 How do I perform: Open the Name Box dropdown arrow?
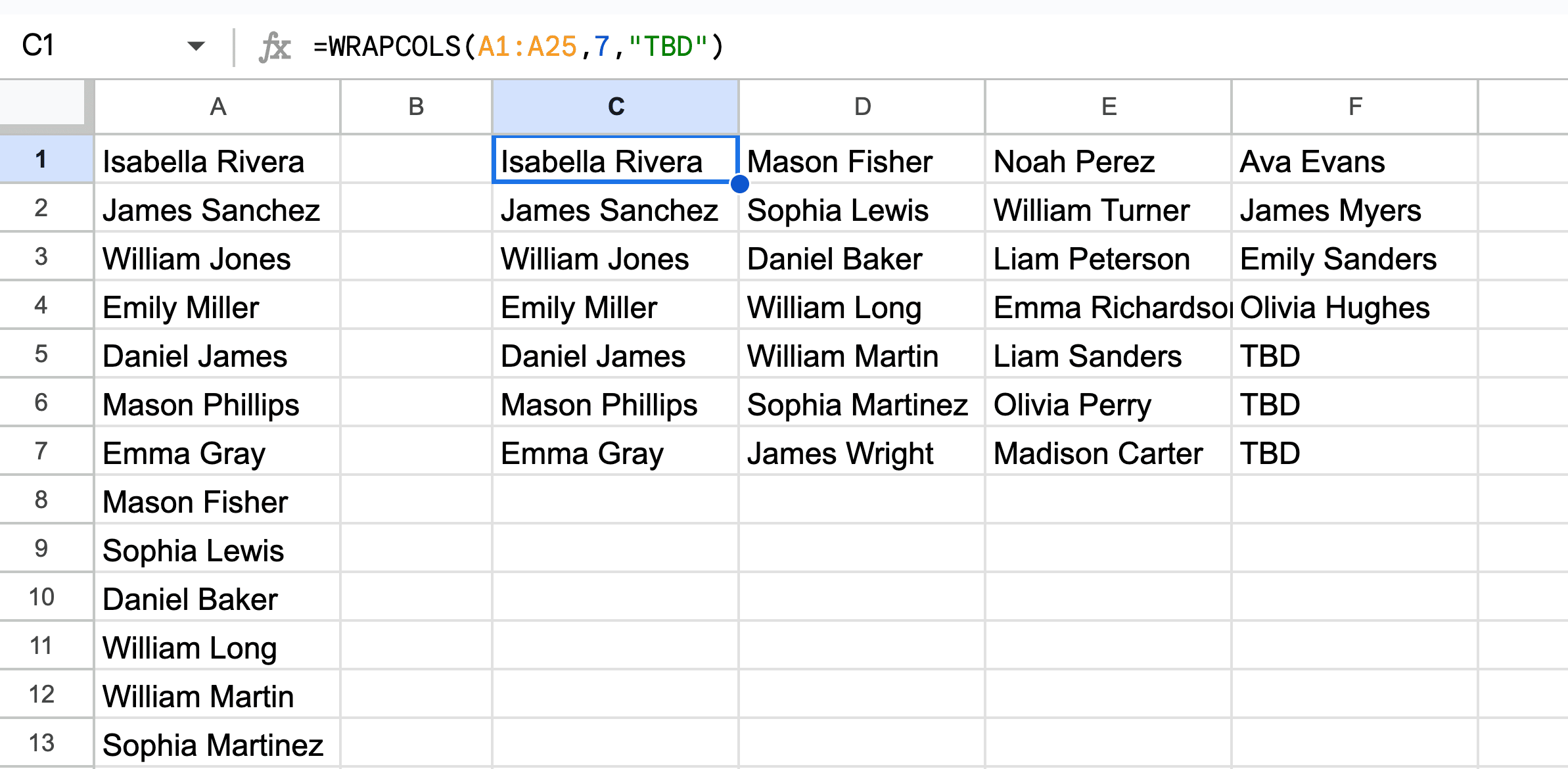196,46
